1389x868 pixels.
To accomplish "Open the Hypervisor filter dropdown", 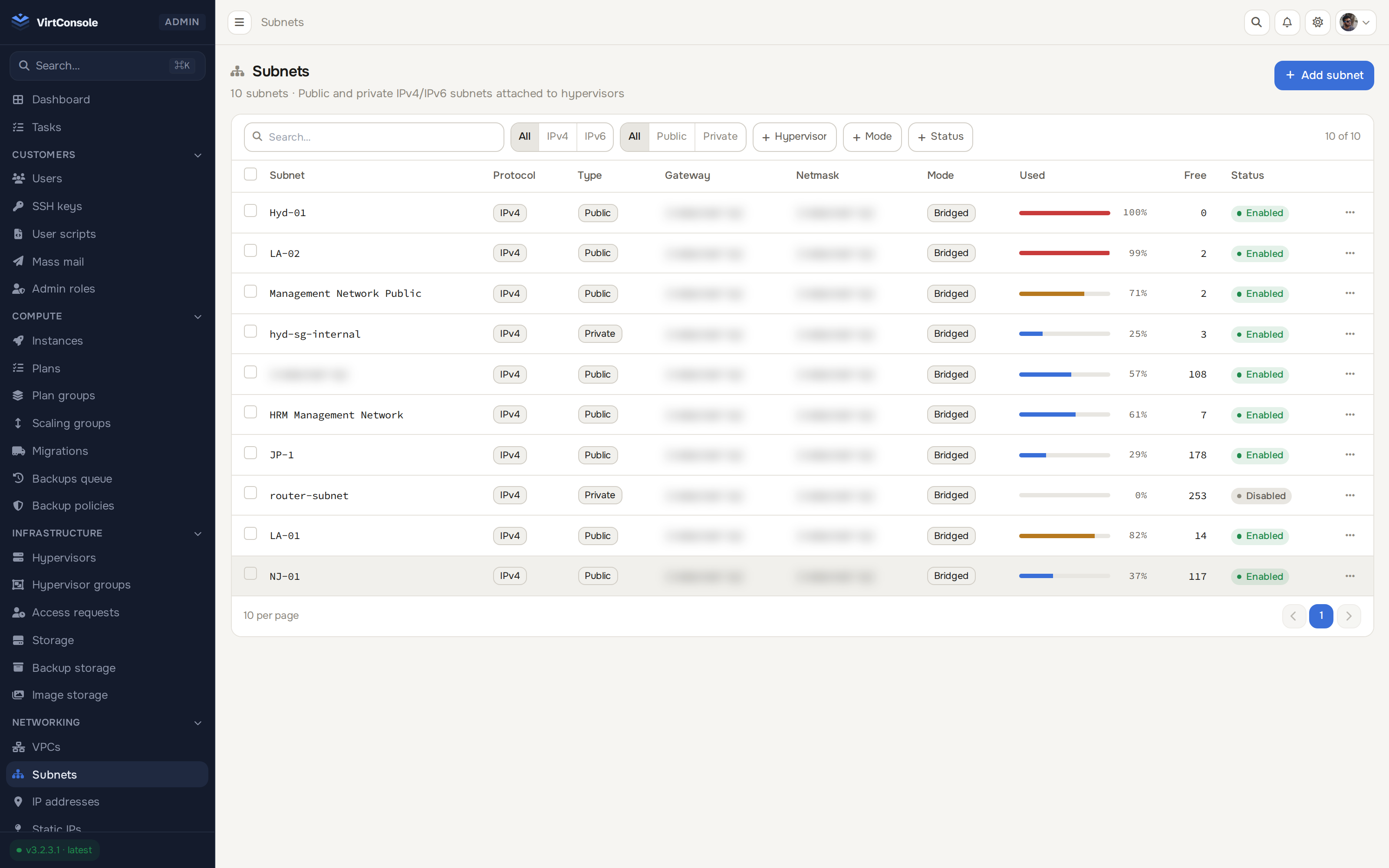I will point(794,137).
